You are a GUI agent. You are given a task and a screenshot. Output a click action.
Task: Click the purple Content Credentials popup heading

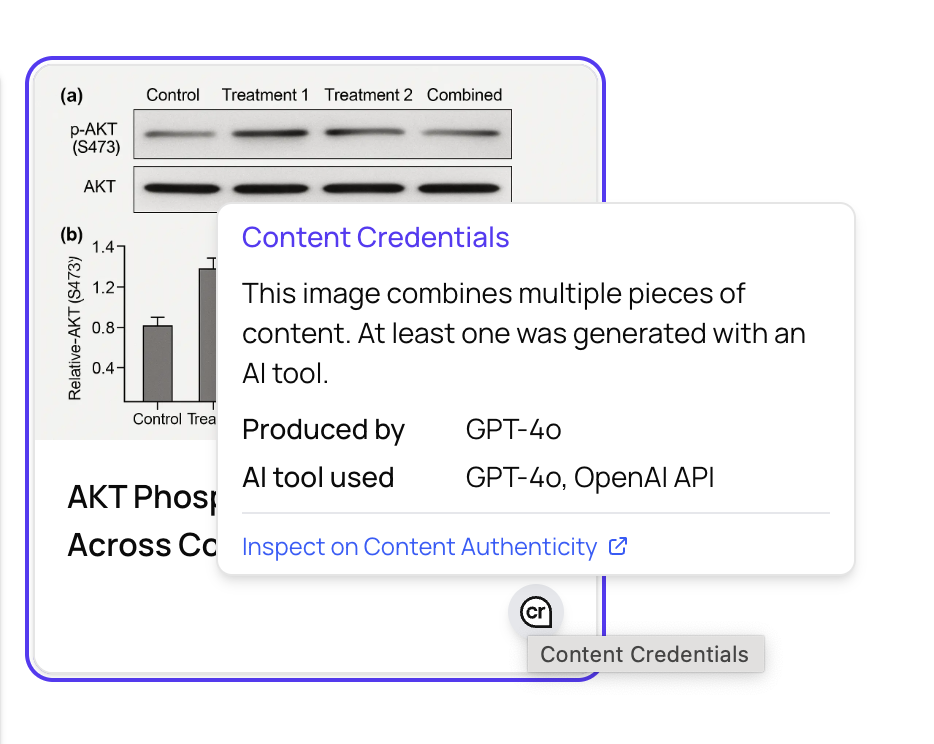375,238
